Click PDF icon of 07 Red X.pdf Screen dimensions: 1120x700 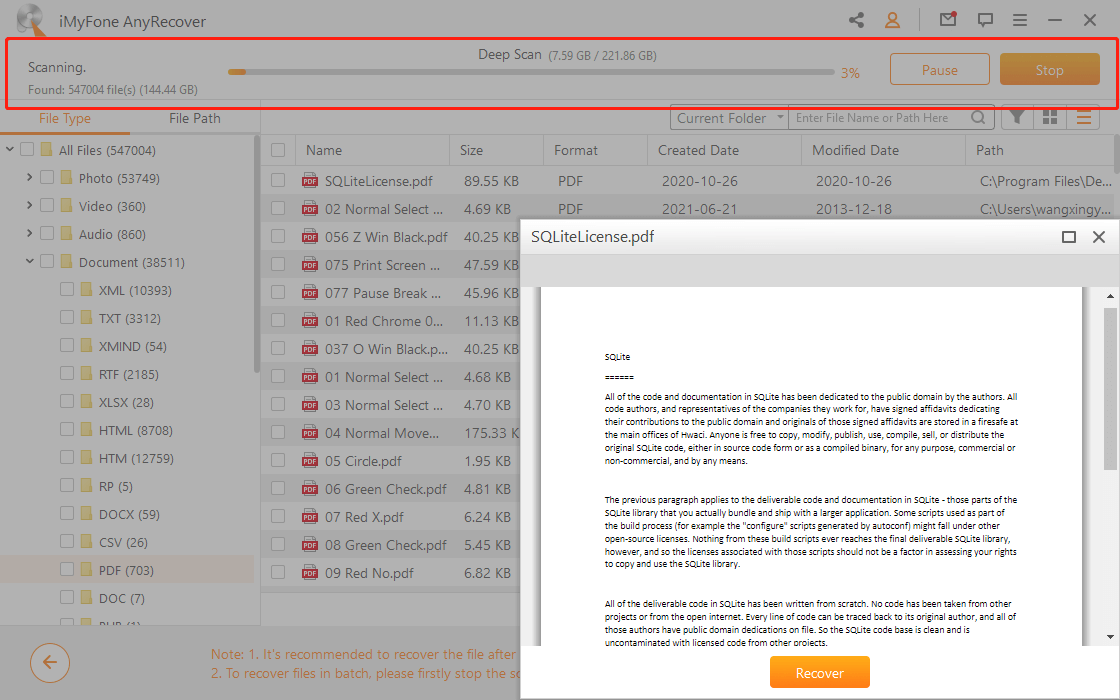pyautogui.click(x=310, y=516)
